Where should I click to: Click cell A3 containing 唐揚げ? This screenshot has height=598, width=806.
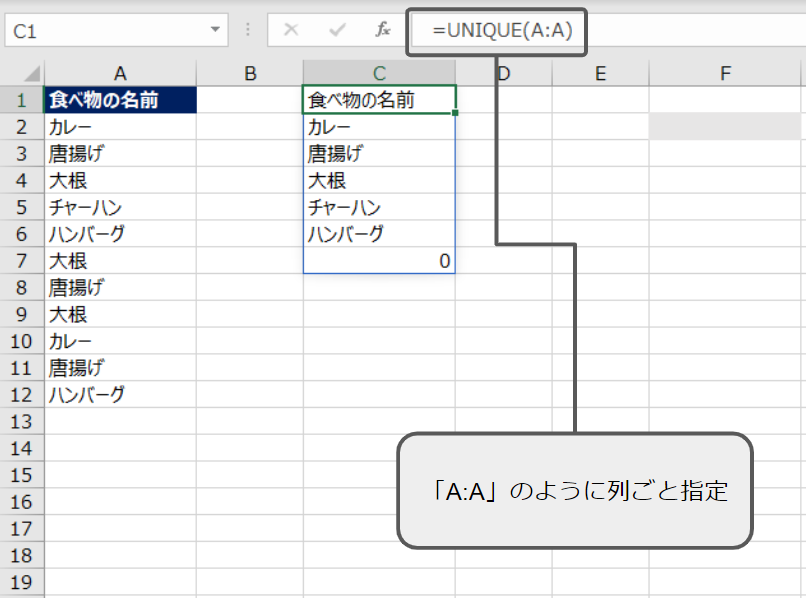coord(120,153)
